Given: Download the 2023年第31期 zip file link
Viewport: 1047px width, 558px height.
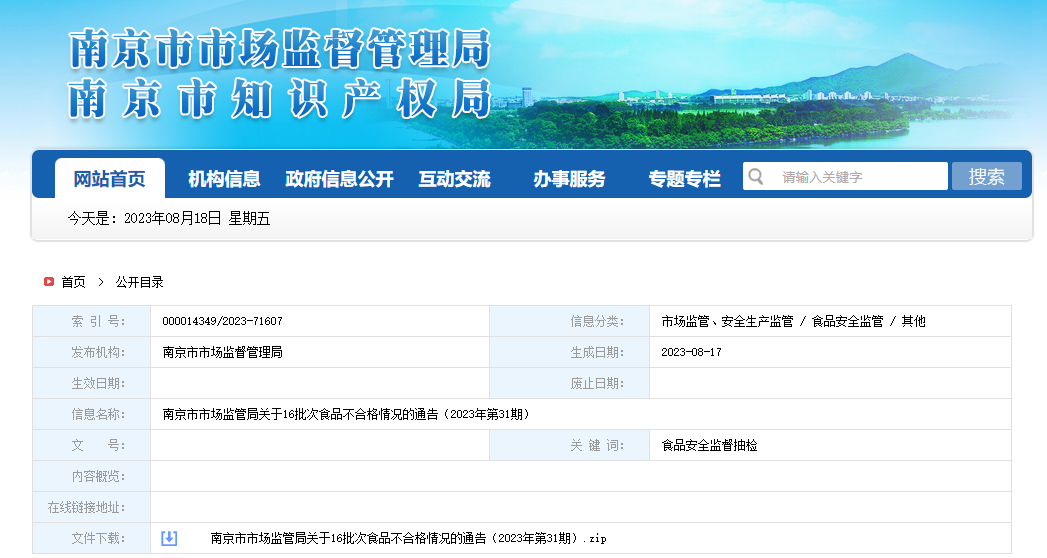Looking at the screenshot, I should [409, 539].
